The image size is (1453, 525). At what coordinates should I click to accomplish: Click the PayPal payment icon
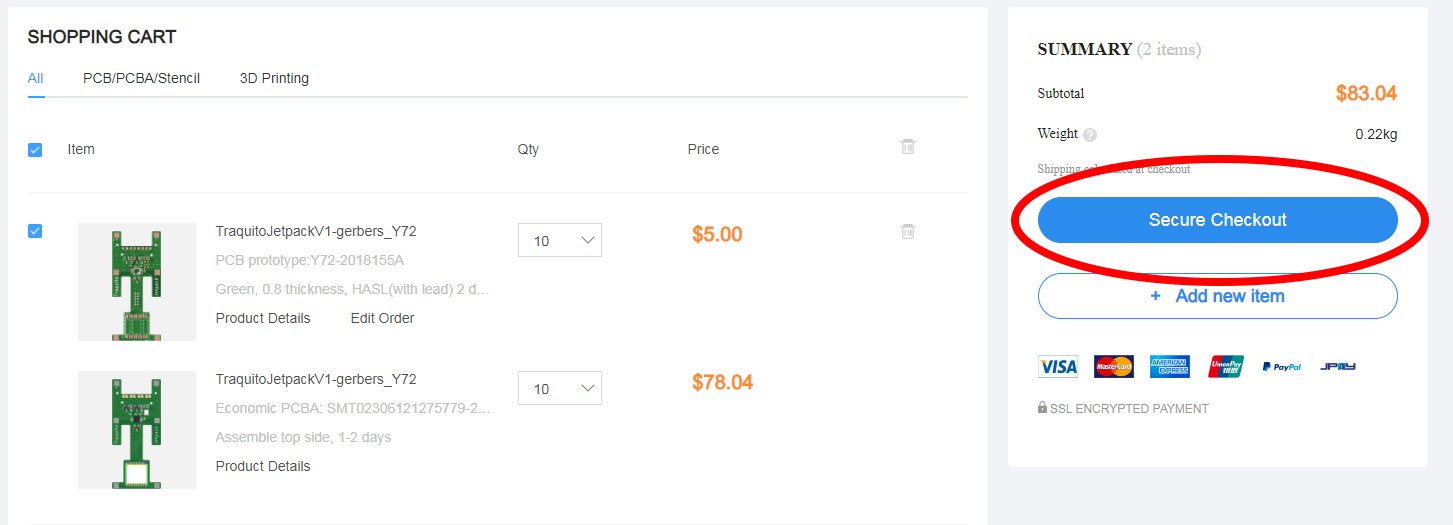click(x=1281, y=367)
